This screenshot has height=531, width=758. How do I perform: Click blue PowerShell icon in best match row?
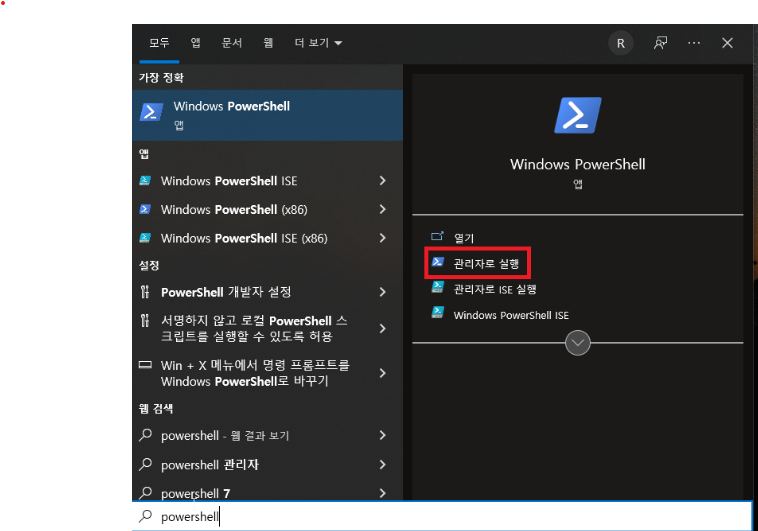[x=151, y=112]
